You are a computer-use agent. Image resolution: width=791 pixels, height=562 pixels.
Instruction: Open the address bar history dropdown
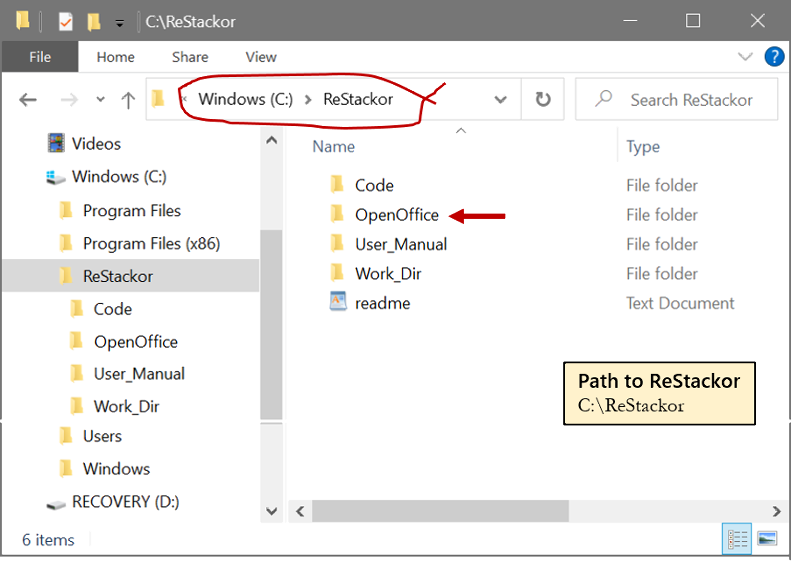[500, 99]
